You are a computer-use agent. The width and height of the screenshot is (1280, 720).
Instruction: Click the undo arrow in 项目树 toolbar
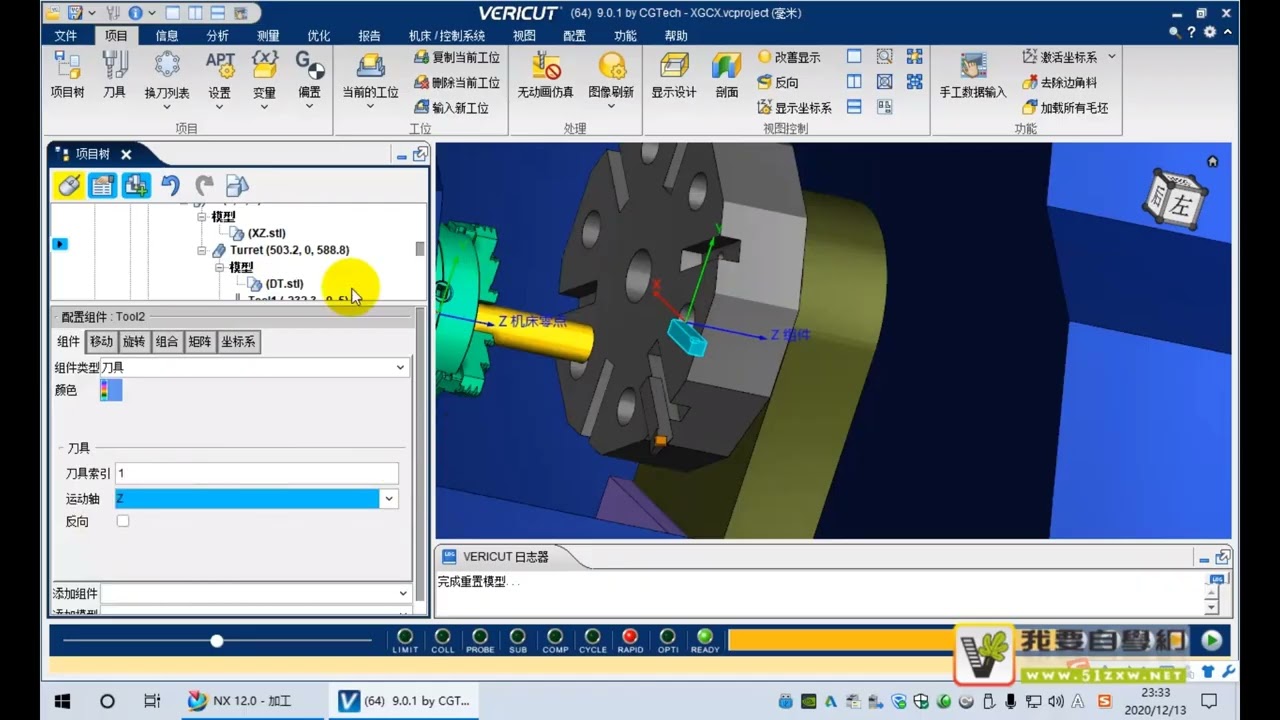tap(170, 185)
